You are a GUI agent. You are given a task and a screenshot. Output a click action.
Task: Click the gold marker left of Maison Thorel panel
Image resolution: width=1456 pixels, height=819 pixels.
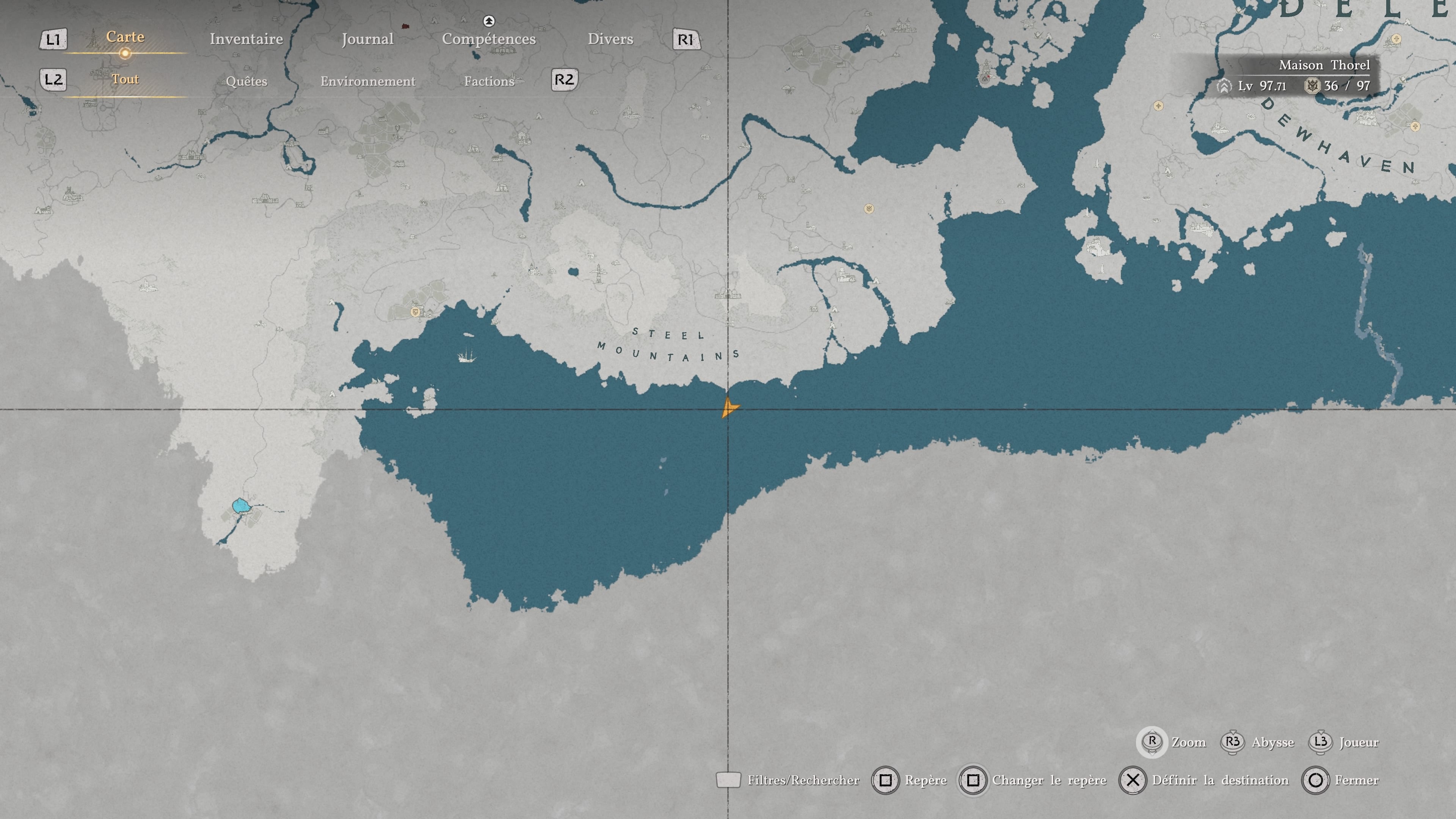click(1158, 106)
